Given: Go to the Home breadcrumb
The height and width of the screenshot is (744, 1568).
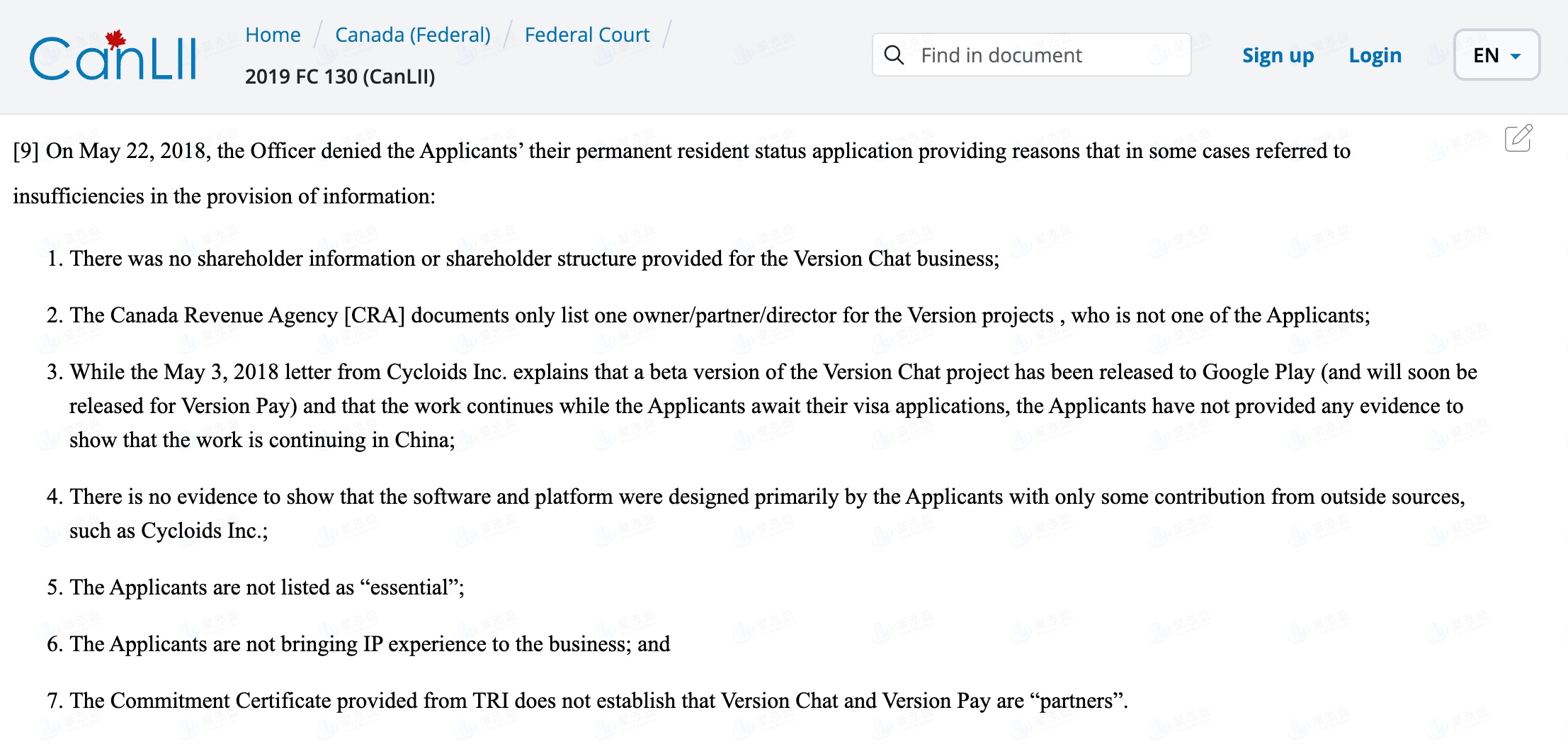Looking at the screenshot, I should tap(273, 35).
